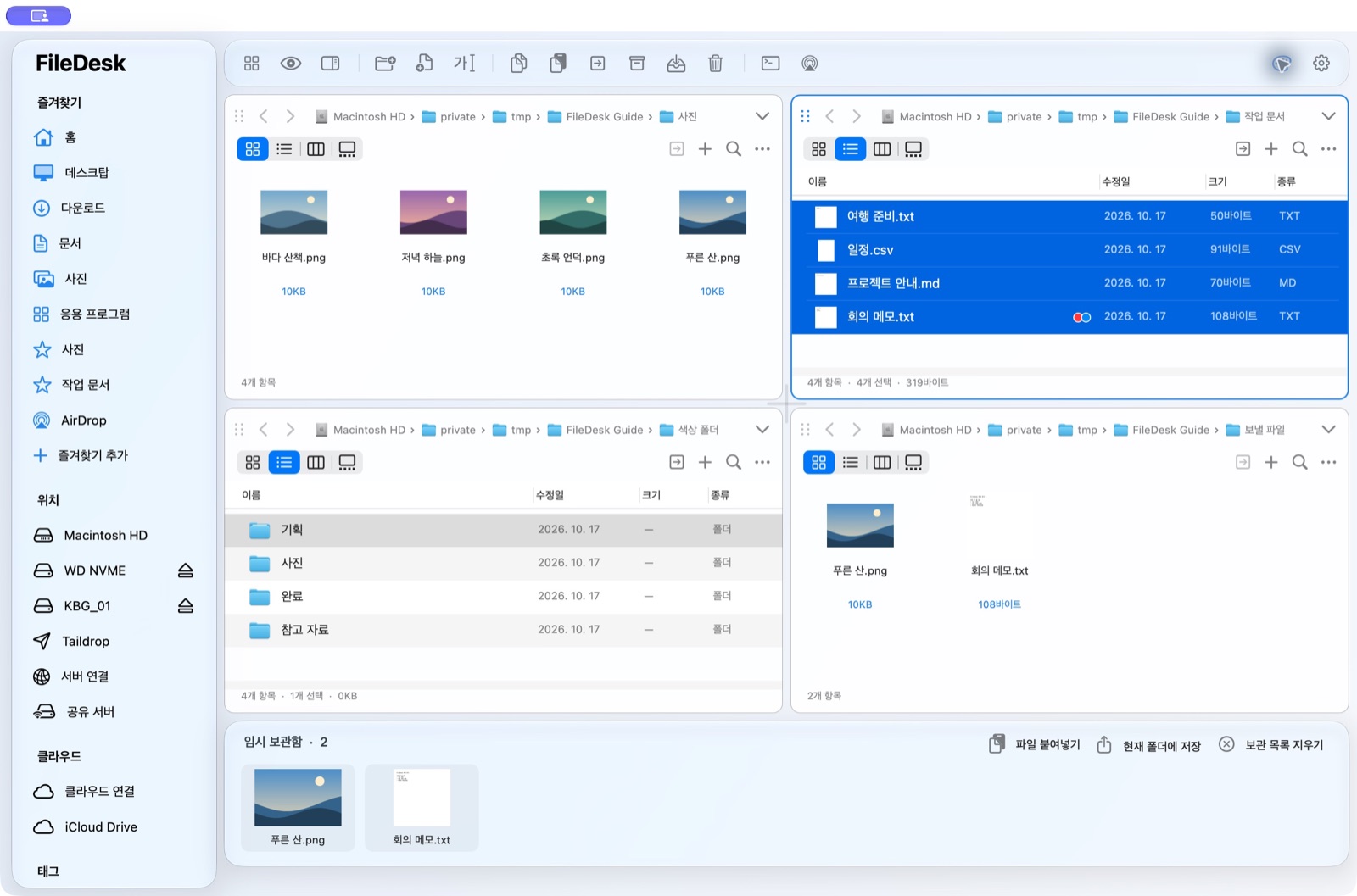Select the 참고 자료 folder row
Viewport: 1357px width, 896px height.
[x=503, y=630]
